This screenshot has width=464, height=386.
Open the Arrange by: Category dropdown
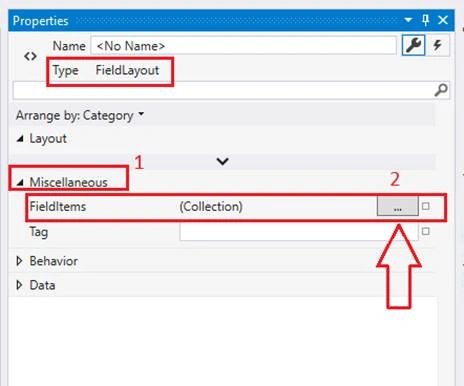click(80, 115)
